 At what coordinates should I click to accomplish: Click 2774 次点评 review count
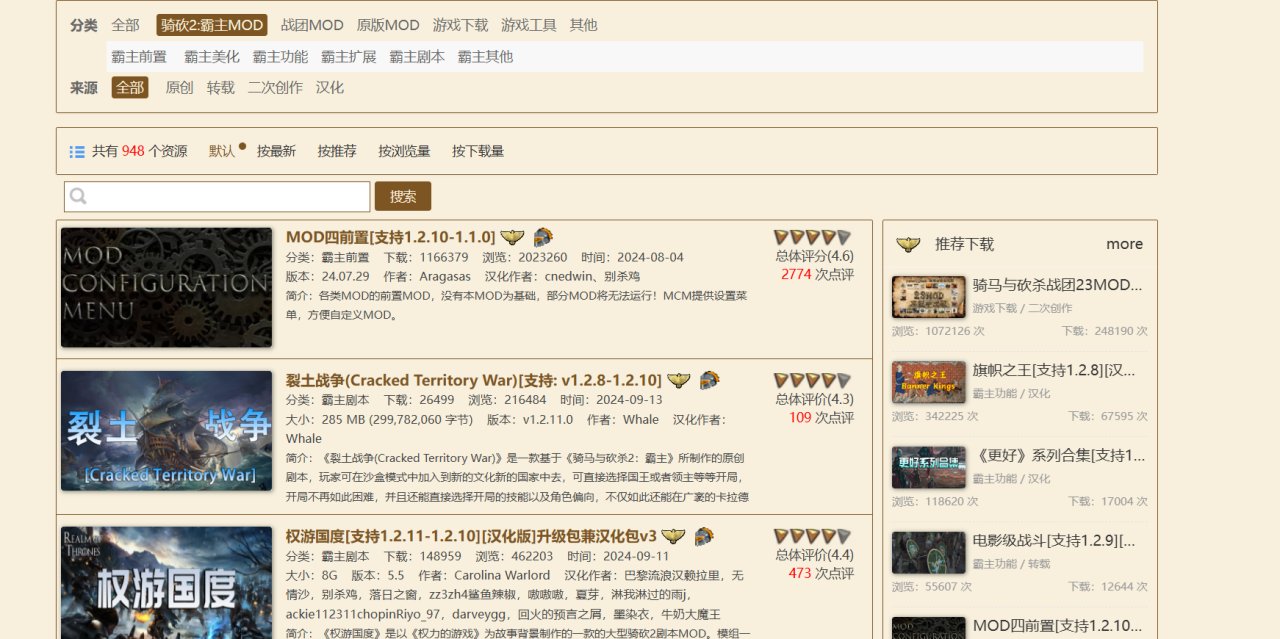[x=817, y=274]
